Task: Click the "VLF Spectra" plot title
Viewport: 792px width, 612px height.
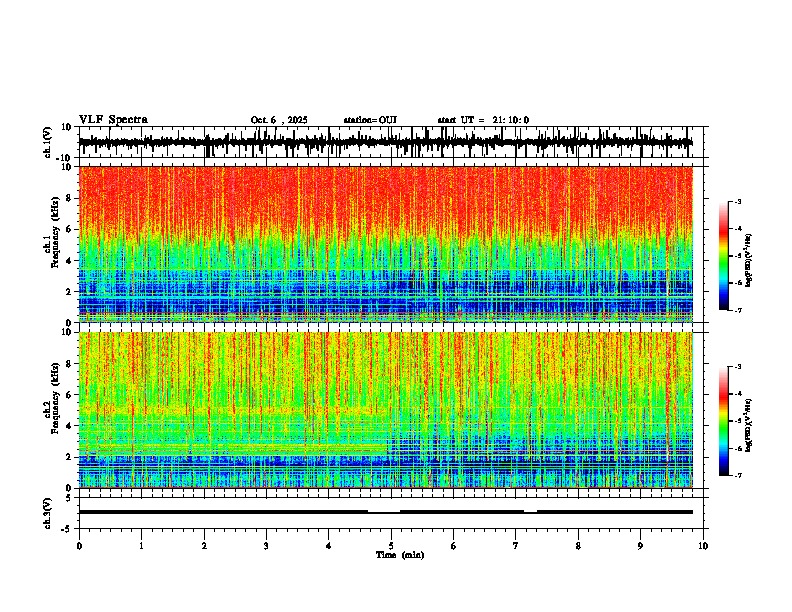Action: point(113,120)
